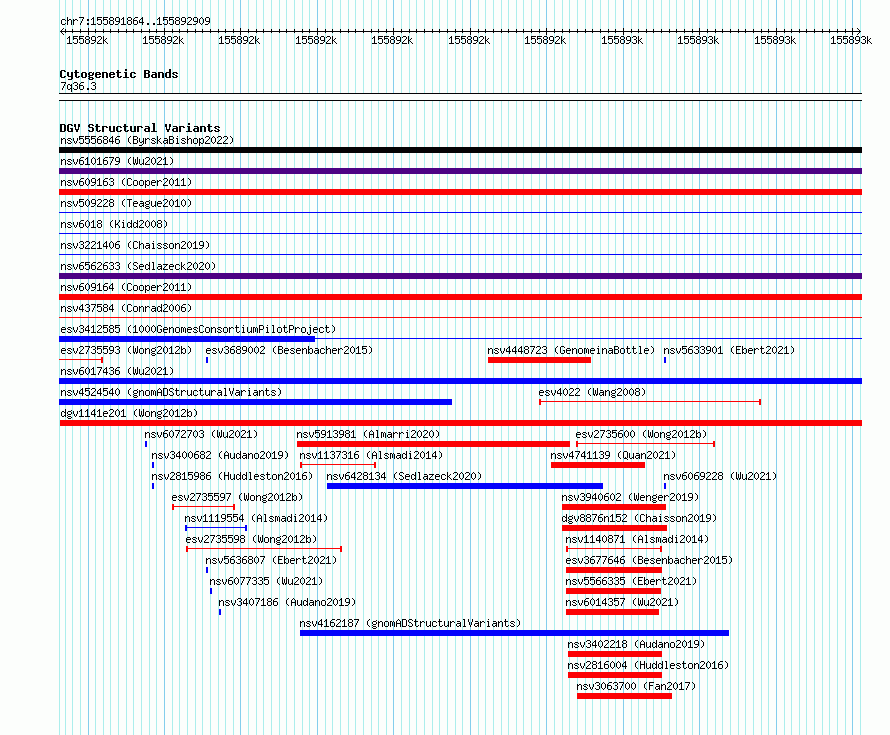Screen dimensions: 890x735
Task: Click the nsv6014357 (Wu2021) label
Action: [622, 602]
